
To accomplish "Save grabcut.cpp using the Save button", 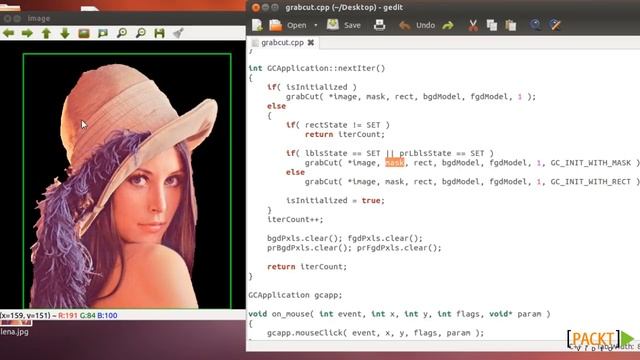I will 344,25.
